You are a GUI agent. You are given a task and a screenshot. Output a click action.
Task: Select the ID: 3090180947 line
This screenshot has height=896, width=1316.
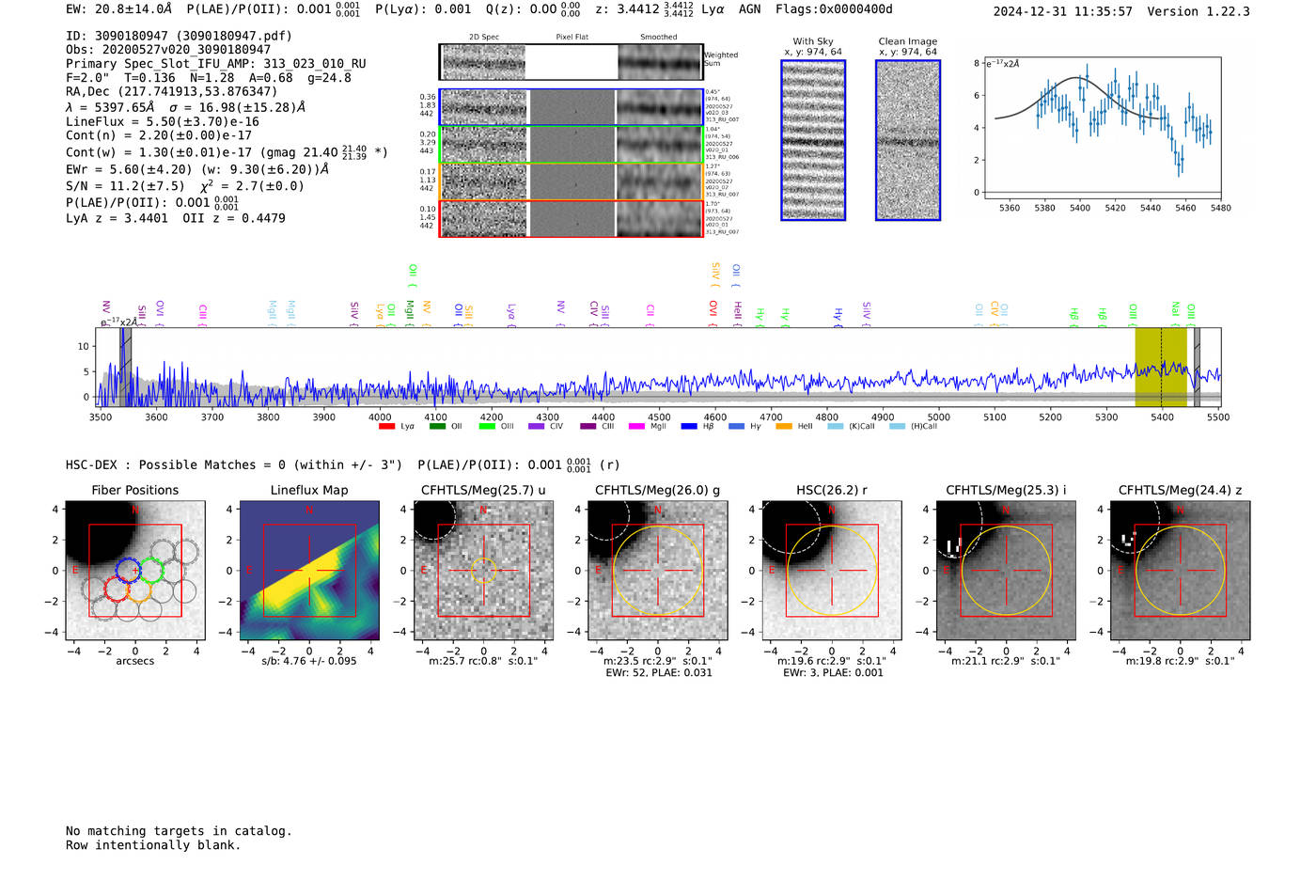coord(179,36)
